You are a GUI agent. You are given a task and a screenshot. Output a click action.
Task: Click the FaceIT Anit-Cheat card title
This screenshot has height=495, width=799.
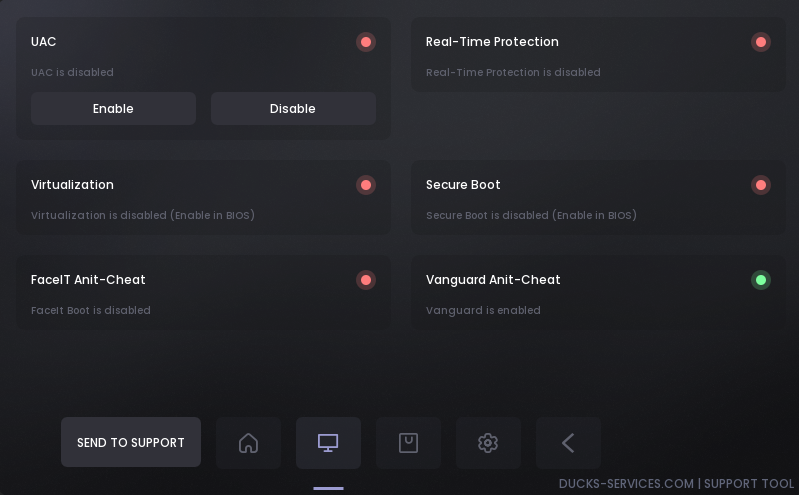(x=88, y=280)
